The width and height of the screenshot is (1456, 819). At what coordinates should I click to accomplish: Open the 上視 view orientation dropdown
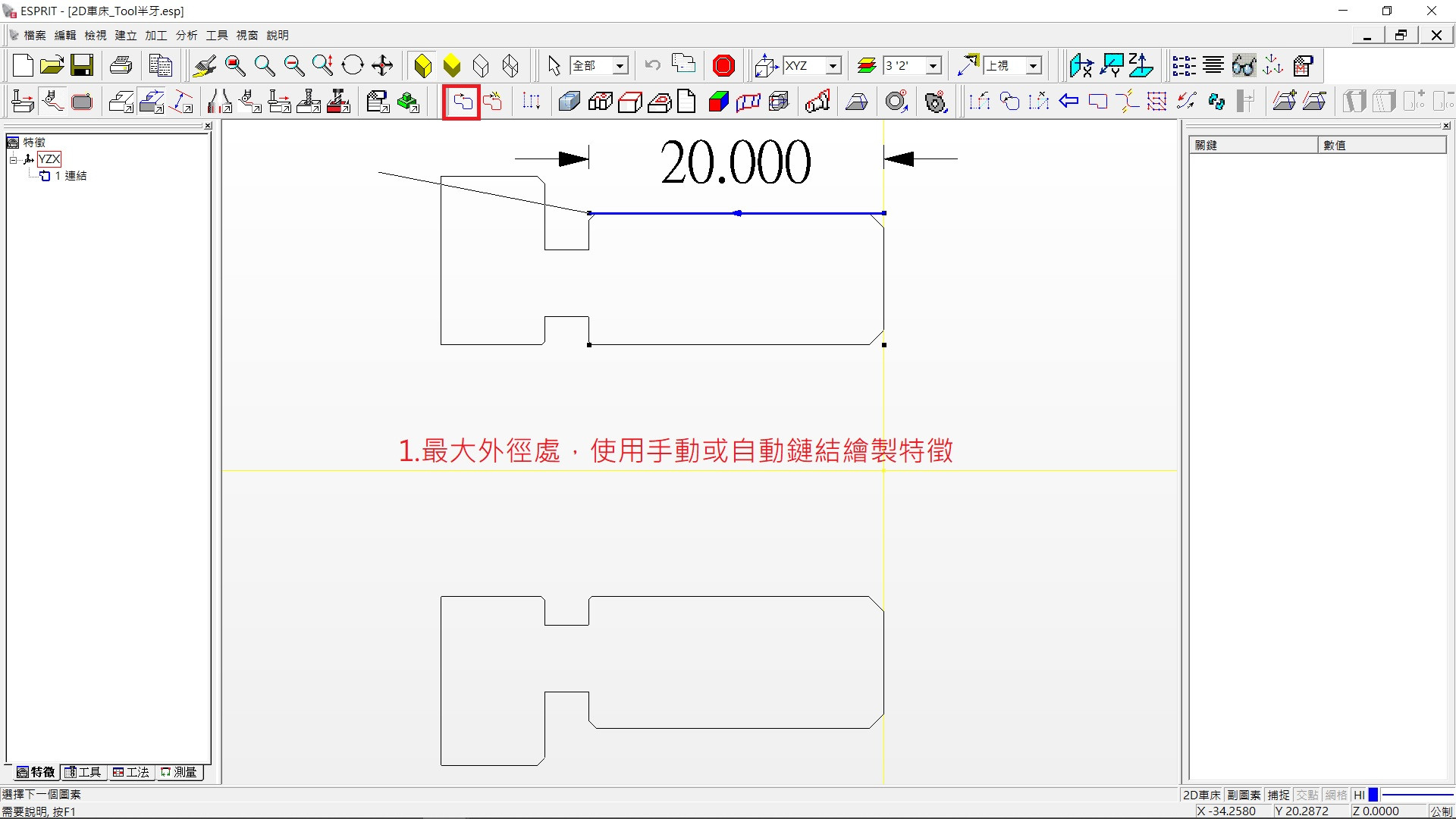click(x=1033, y=66)
